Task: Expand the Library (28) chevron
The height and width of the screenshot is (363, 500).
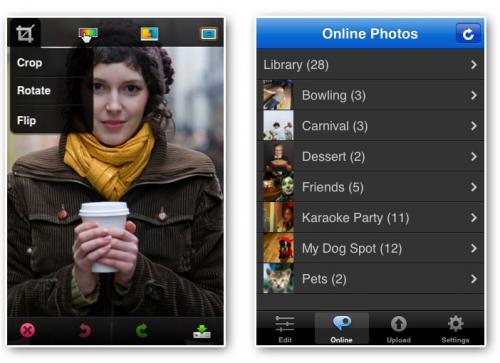Action: (x=474, y=65)
